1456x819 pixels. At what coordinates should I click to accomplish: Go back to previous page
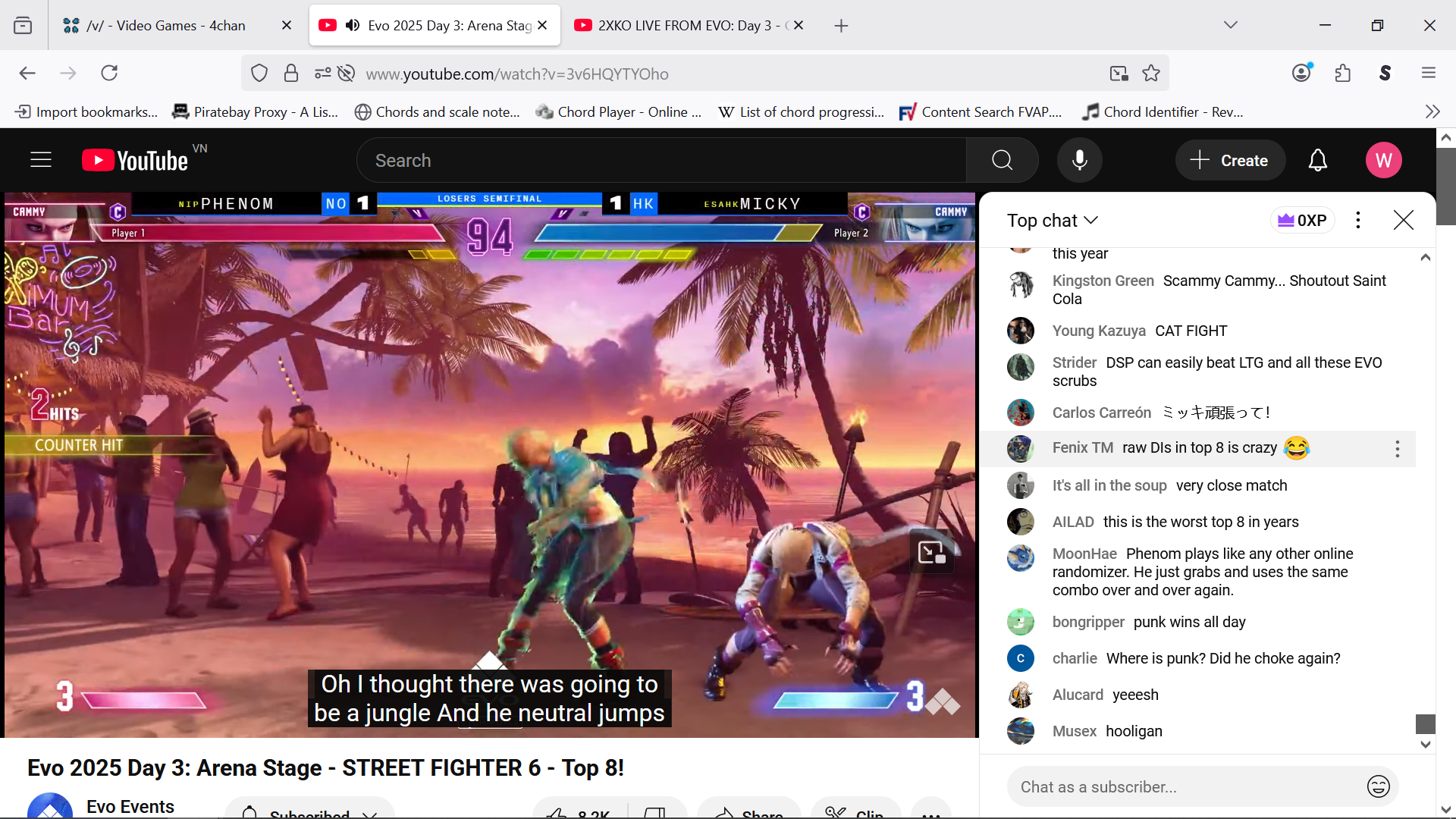(x=27, y=73)
